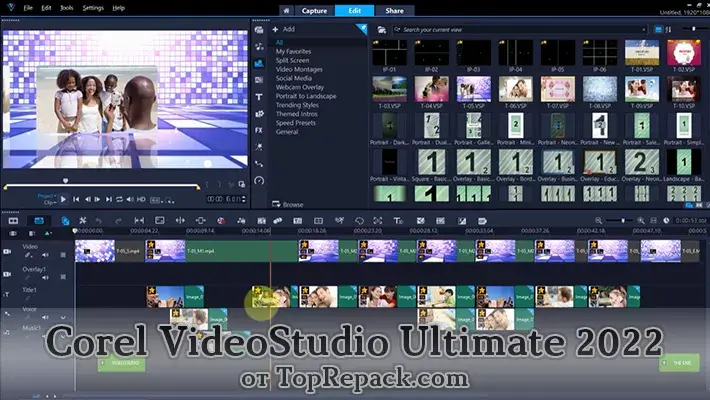Viewport: 710px width, 400px height.
Task: Redo the last action
Action: click(x=119, y=221)
